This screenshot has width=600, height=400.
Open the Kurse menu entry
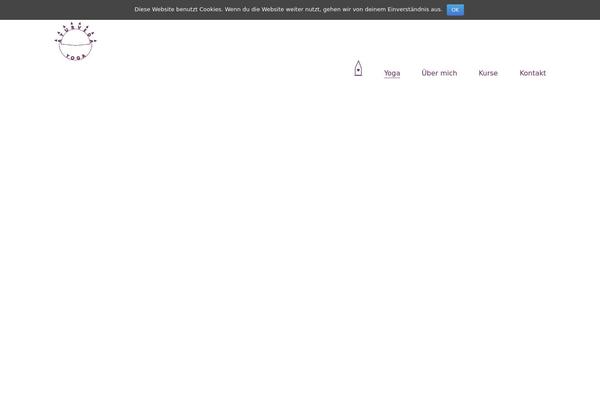(x=488, y=73)
